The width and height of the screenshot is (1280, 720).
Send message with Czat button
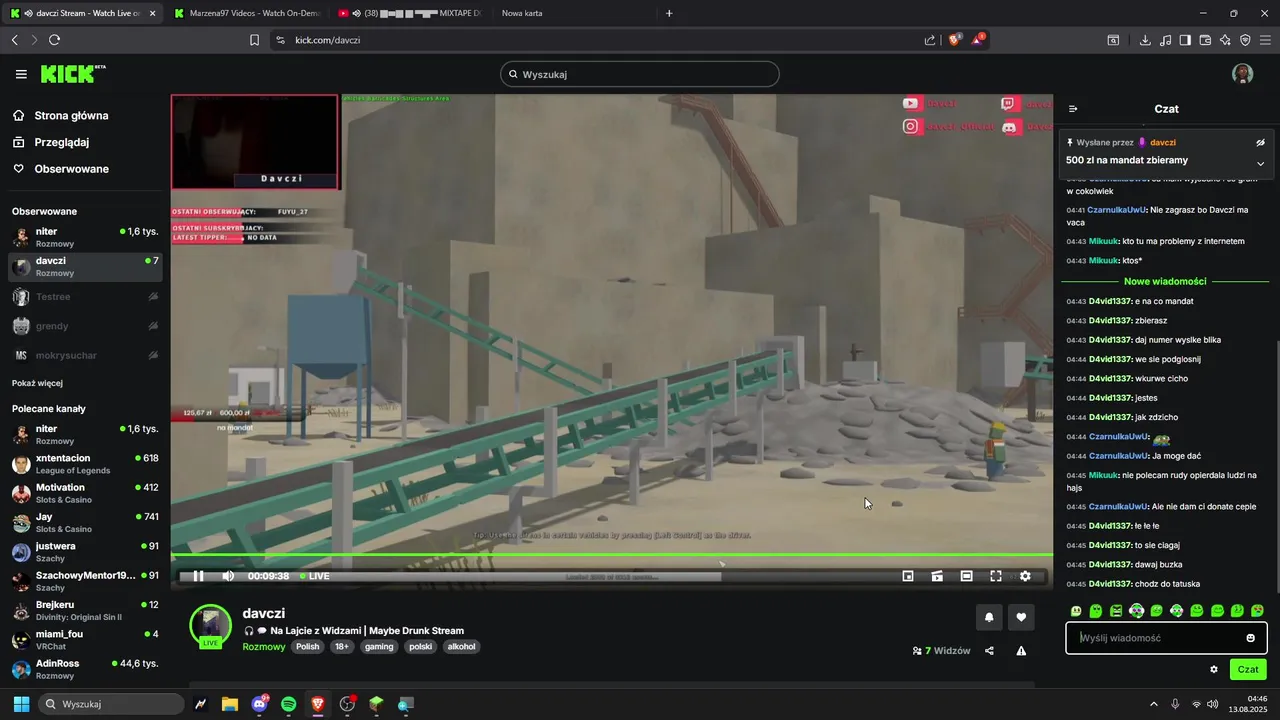(1248, 669)
